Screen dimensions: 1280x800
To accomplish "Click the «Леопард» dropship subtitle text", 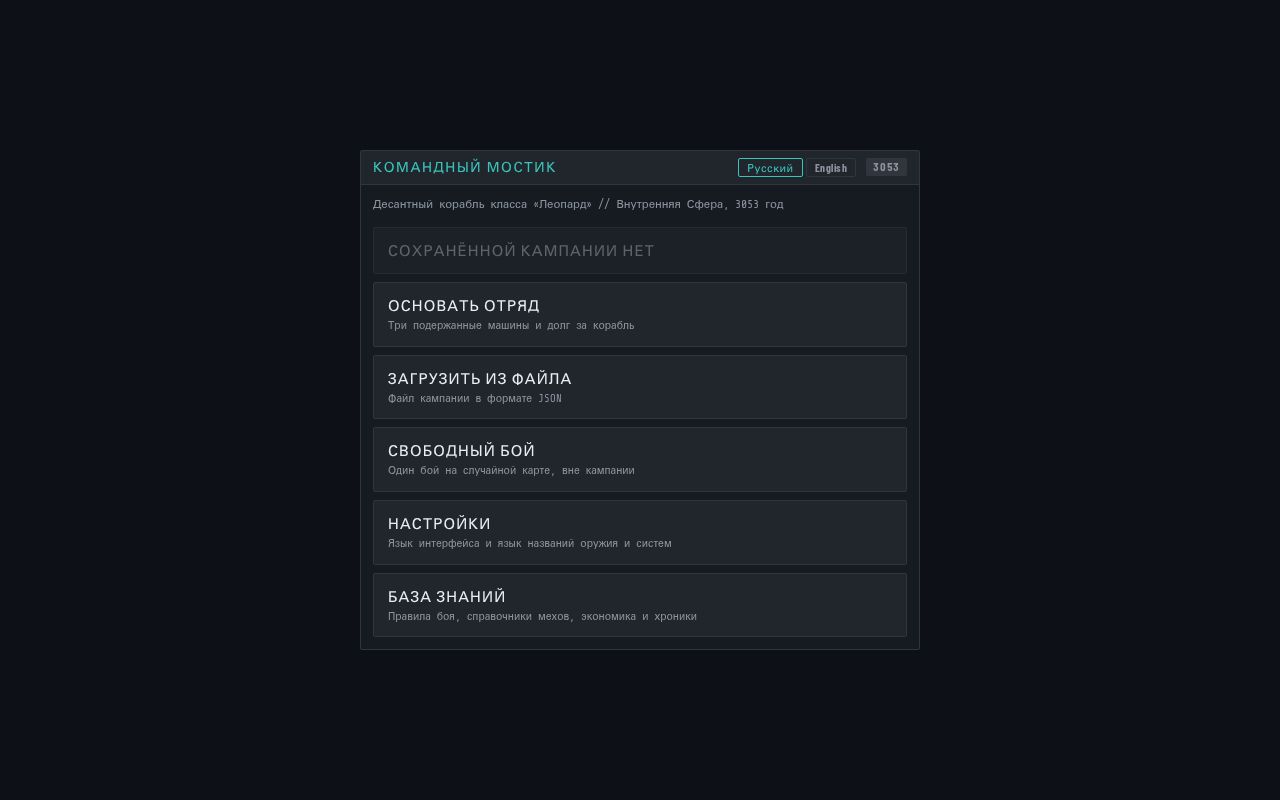I will click(x=482, y=204).
